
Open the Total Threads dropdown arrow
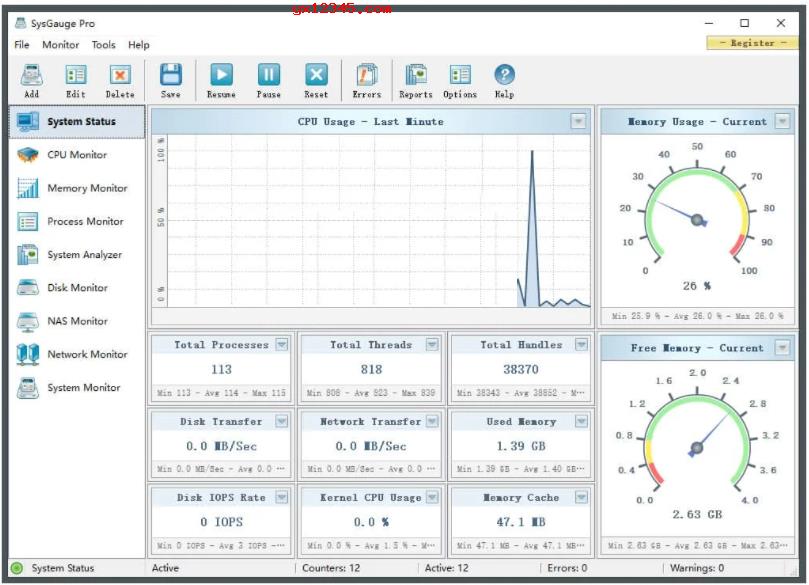432,345
